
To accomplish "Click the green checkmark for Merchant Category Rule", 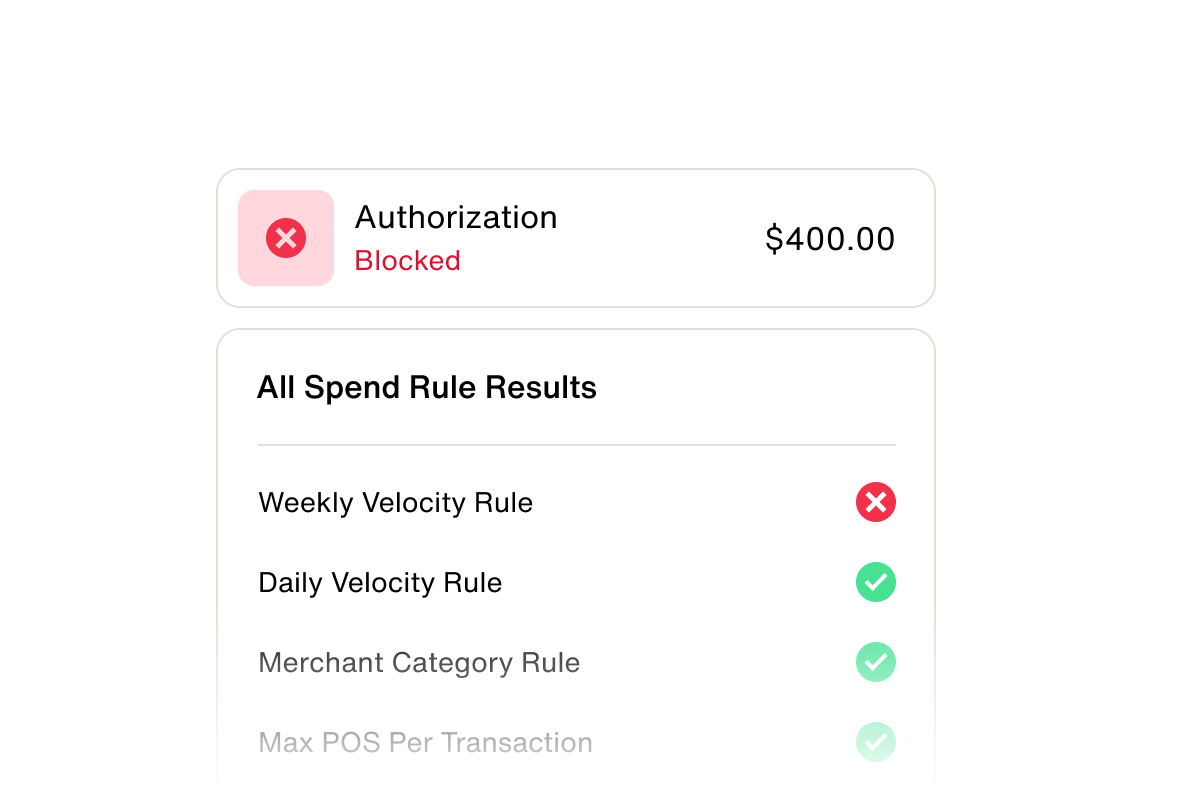I will [x=875, y=662].
